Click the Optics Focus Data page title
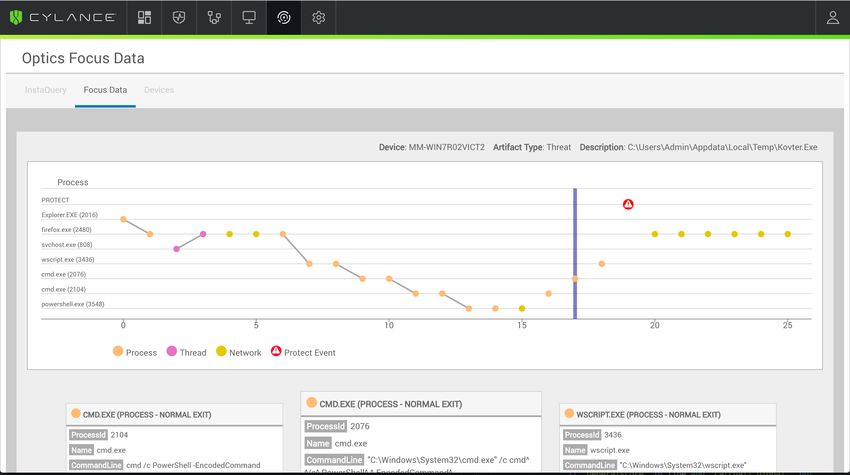 point(83,58)
